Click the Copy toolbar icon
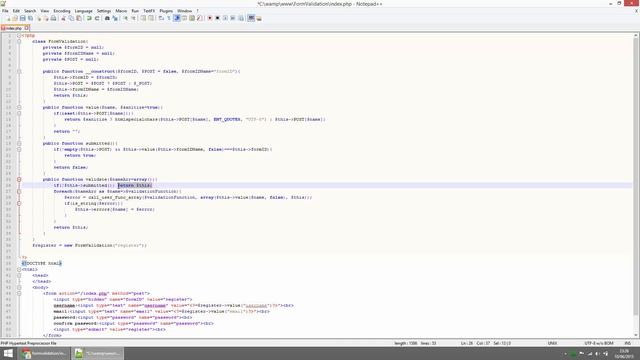Viewport: 640px width, 360px height. (71, 18)
